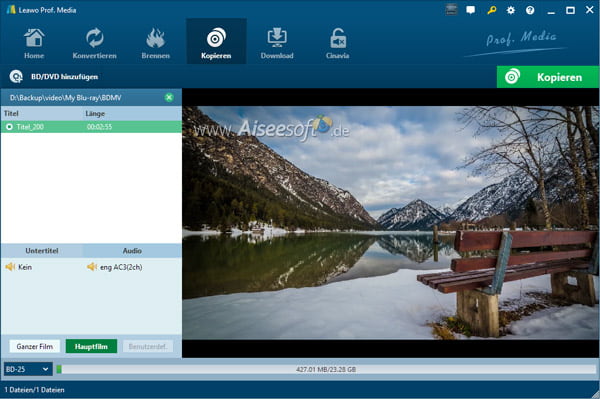Click the Audio column header
Screen dimensions: 600x399
tap(132, 251)
